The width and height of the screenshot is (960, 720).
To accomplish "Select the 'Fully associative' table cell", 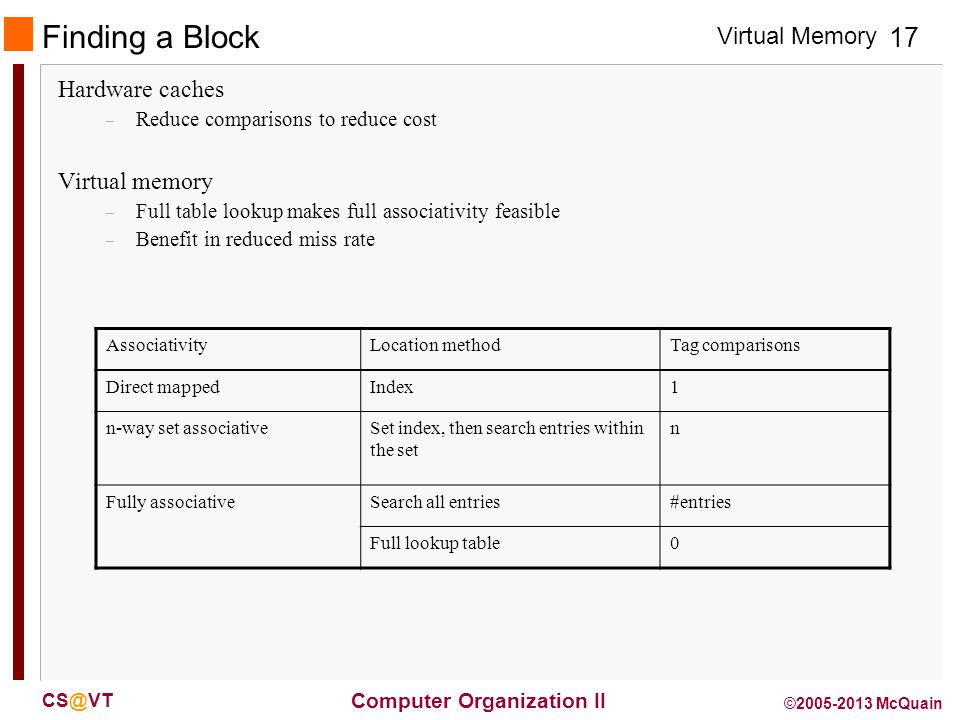I will [228, 527].
